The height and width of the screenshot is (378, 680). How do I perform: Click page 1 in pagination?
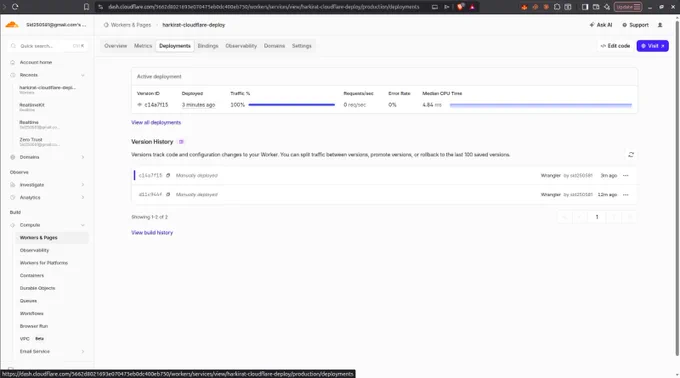pos(597,217)
